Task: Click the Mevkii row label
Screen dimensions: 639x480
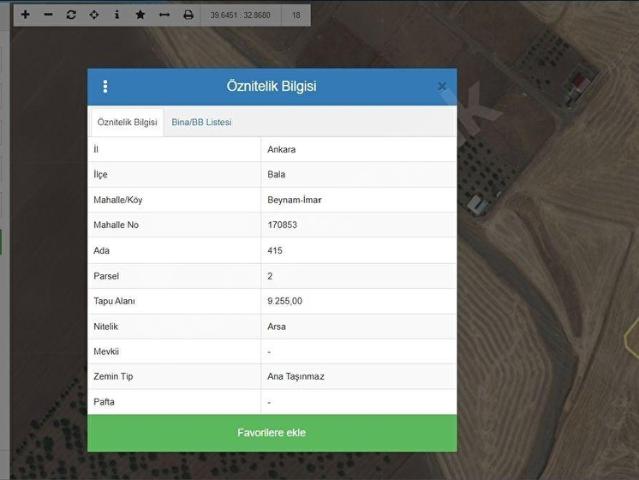Action: pos(106,352)
